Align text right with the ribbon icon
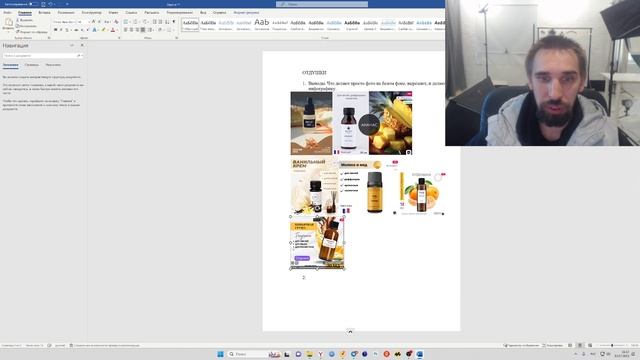This screenshot has width=640, height=360. tap(137, 30)
